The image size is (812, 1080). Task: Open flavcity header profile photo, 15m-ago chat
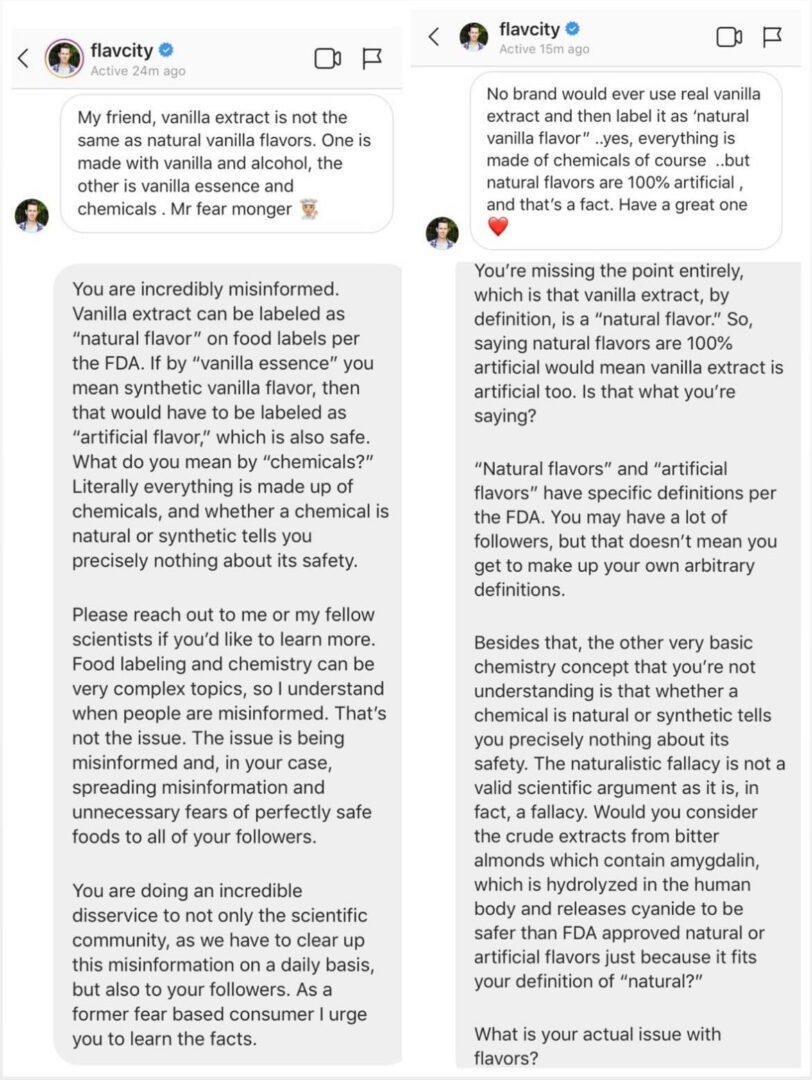pos(473,37)
